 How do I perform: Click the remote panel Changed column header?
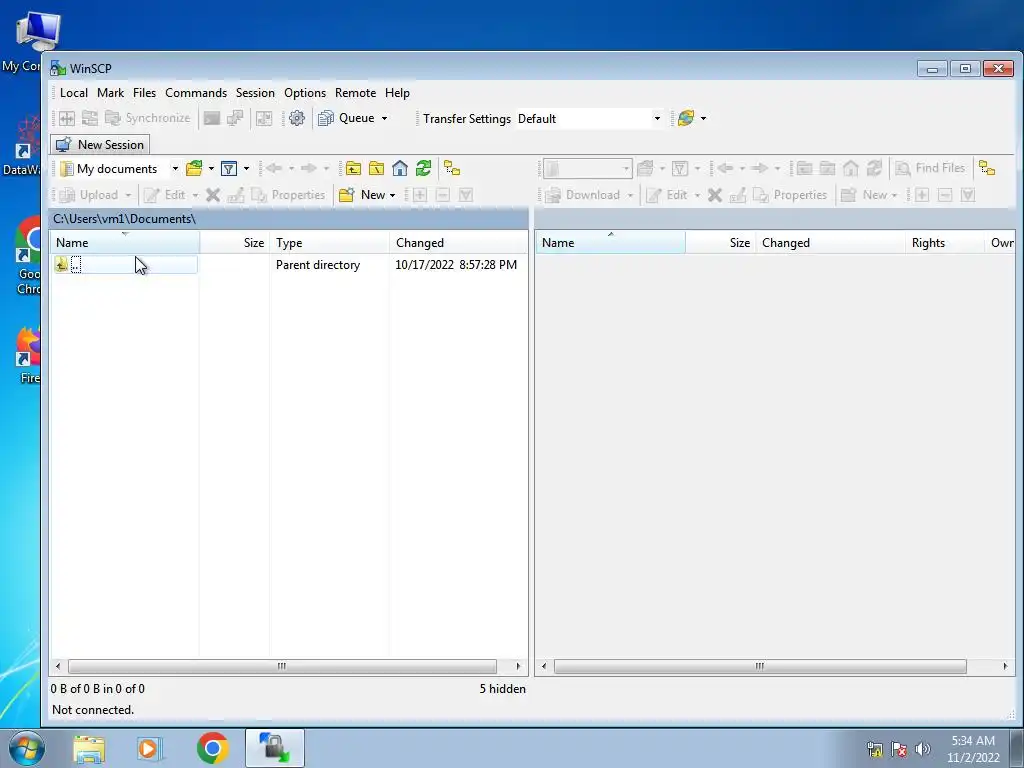831,242
